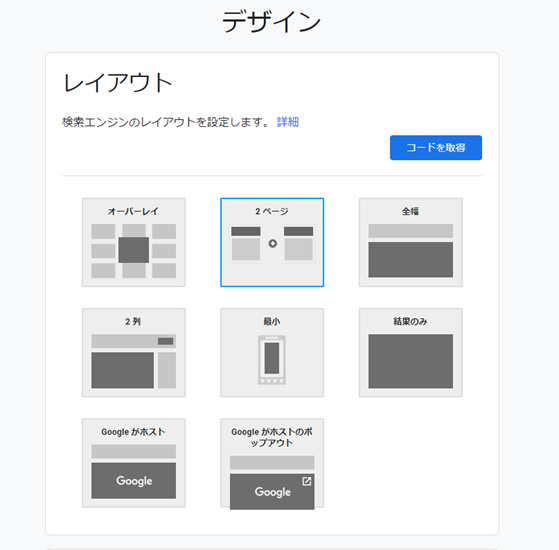Choose the 結果のみ results-only layout

pos(411,353)
